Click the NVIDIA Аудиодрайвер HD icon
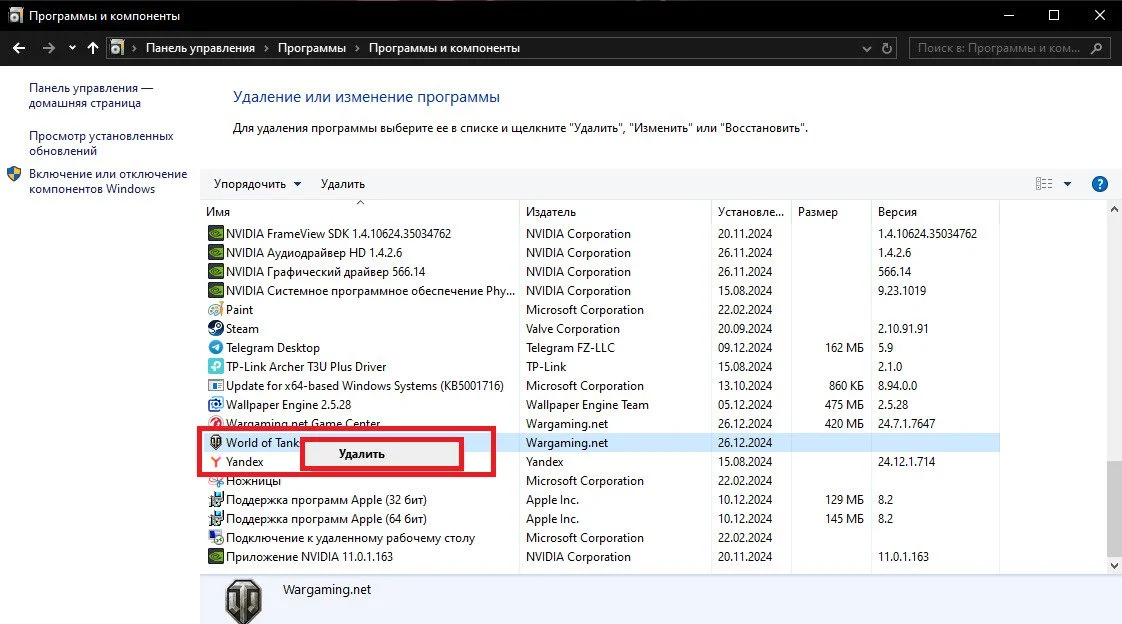 tap(215, 253)
